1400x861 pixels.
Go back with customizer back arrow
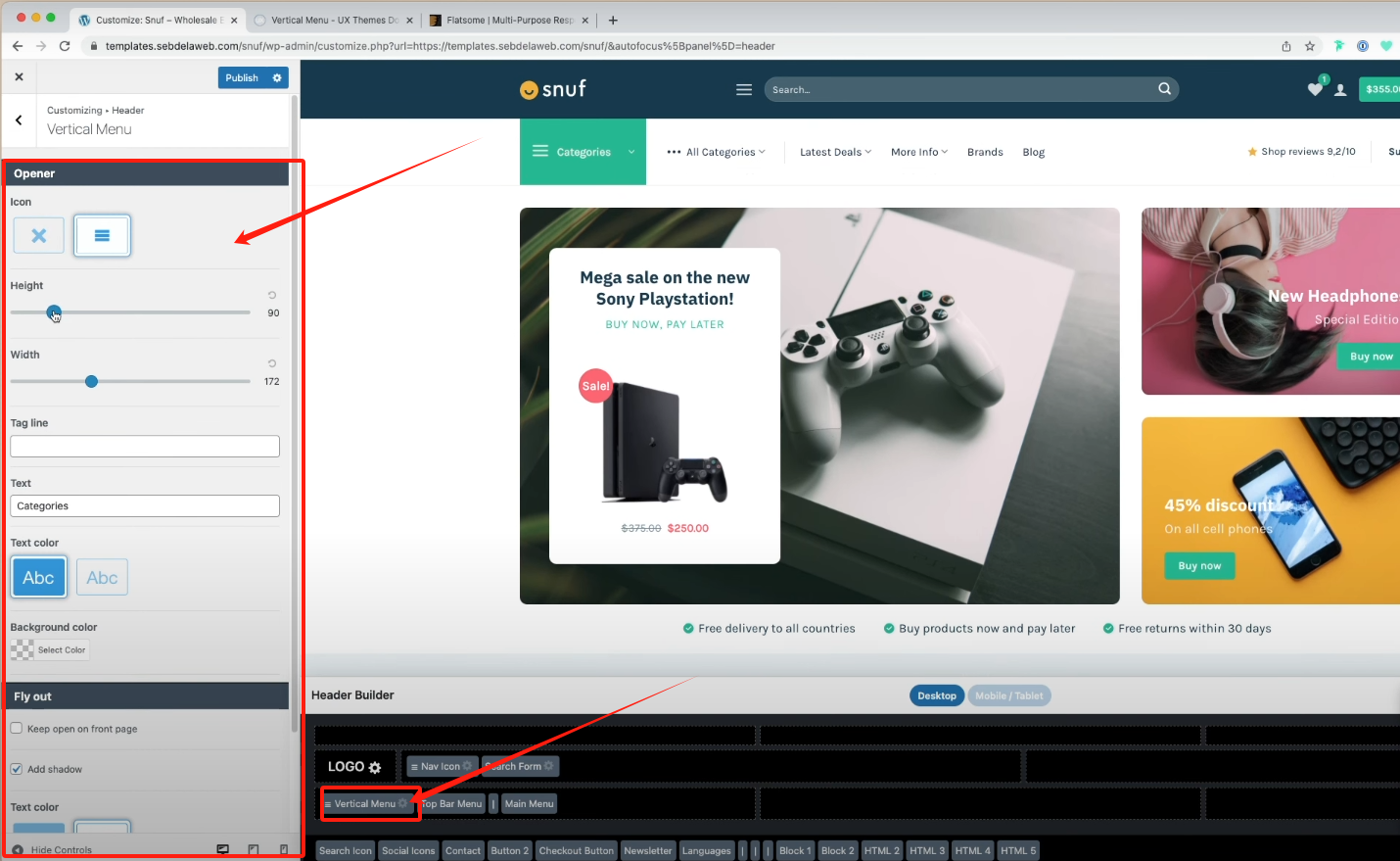pyautogui.click(x=19, y=120)
